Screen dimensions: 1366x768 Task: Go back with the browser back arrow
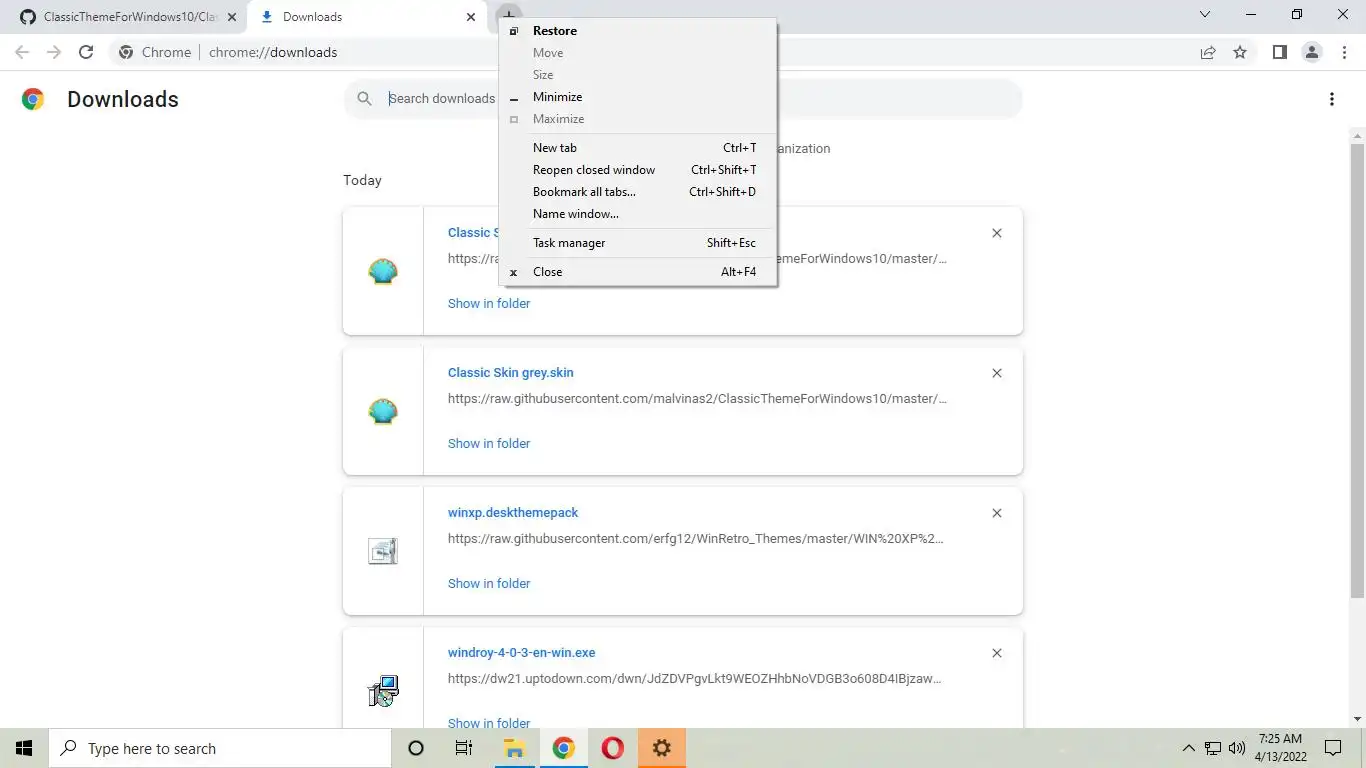(22, 53)
